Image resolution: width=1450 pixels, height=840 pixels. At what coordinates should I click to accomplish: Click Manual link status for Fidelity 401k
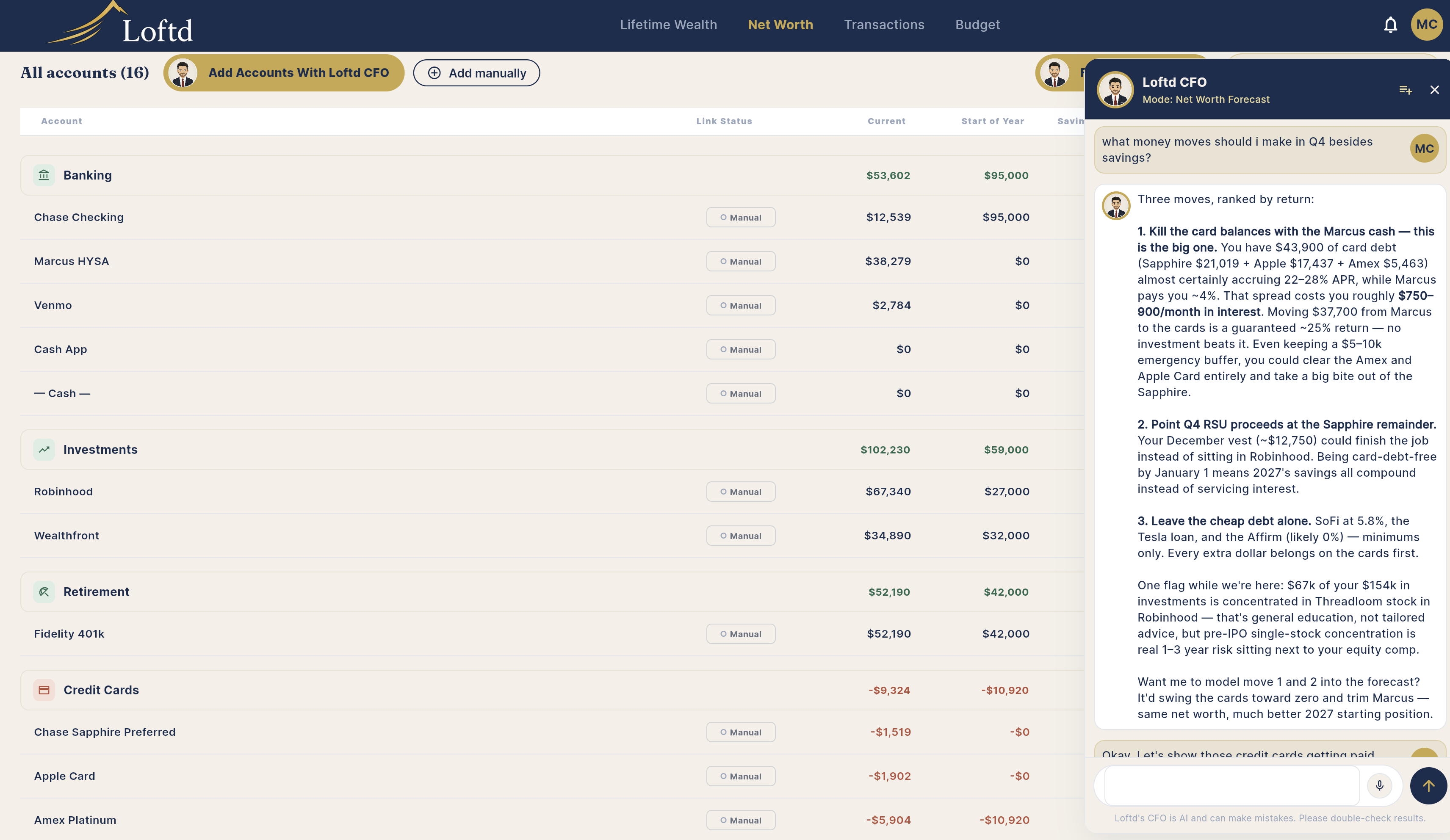pyautogui.click(x=741, y=634)
